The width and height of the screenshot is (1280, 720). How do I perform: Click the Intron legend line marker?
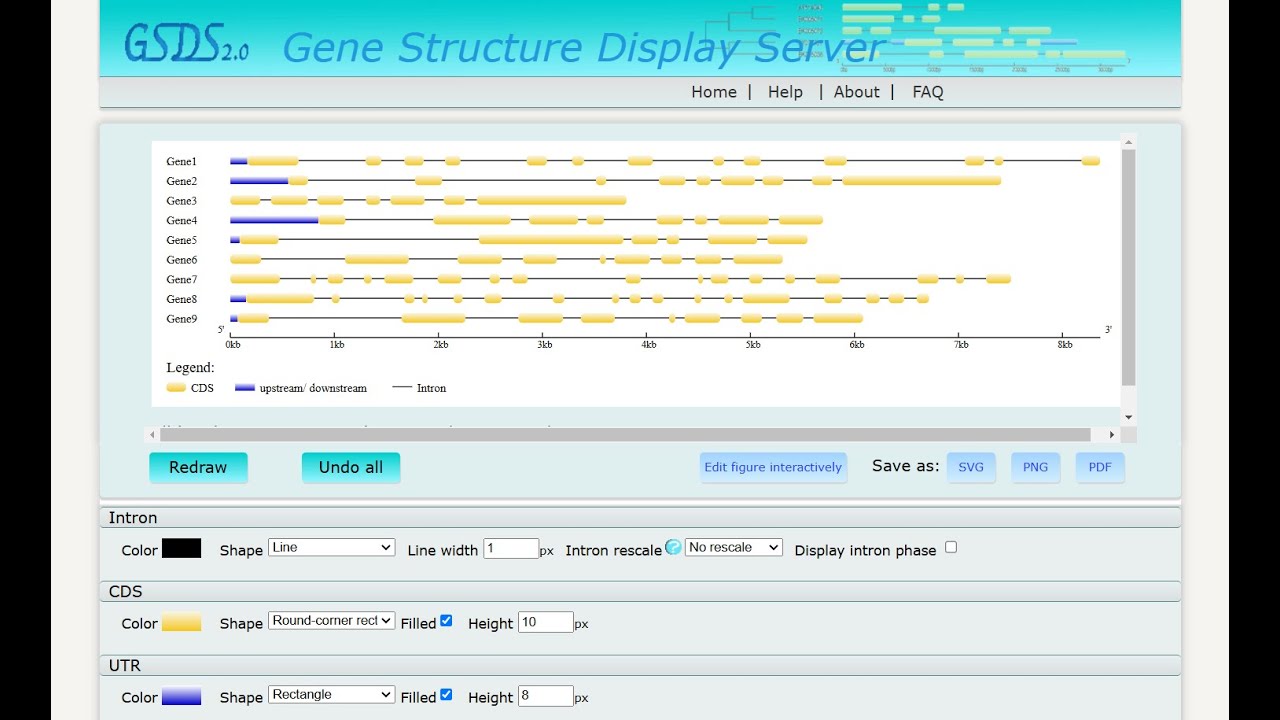click(402, 388)
